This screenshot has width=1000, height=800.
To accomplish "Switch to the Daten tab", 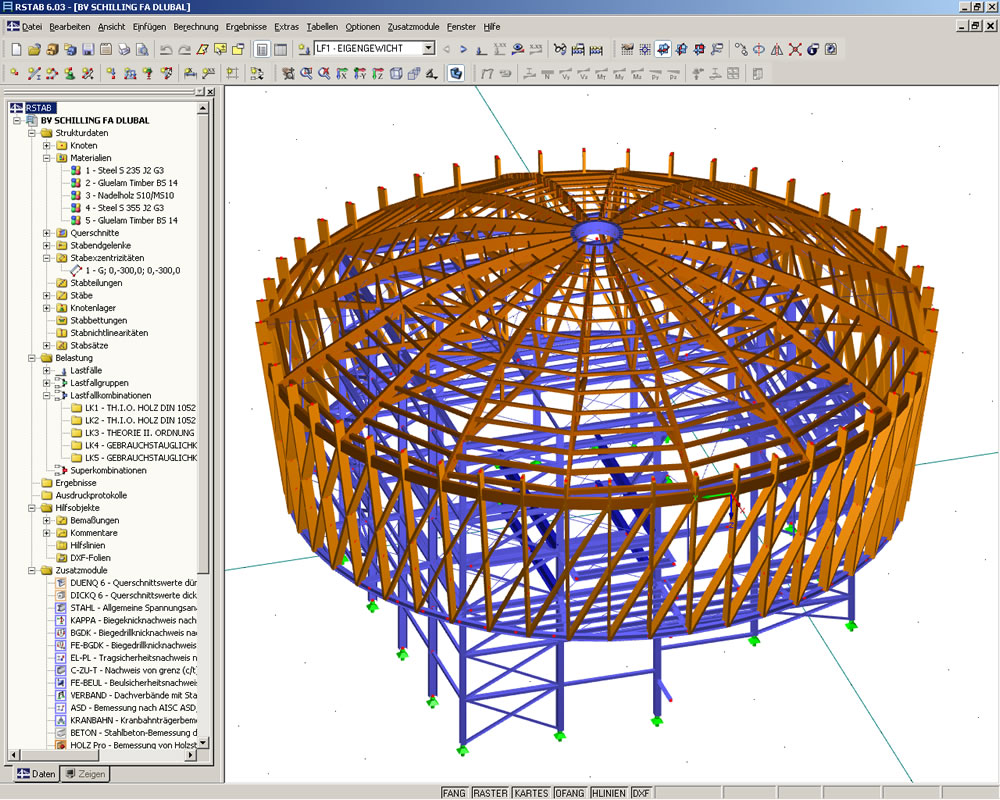I will 36,774.
